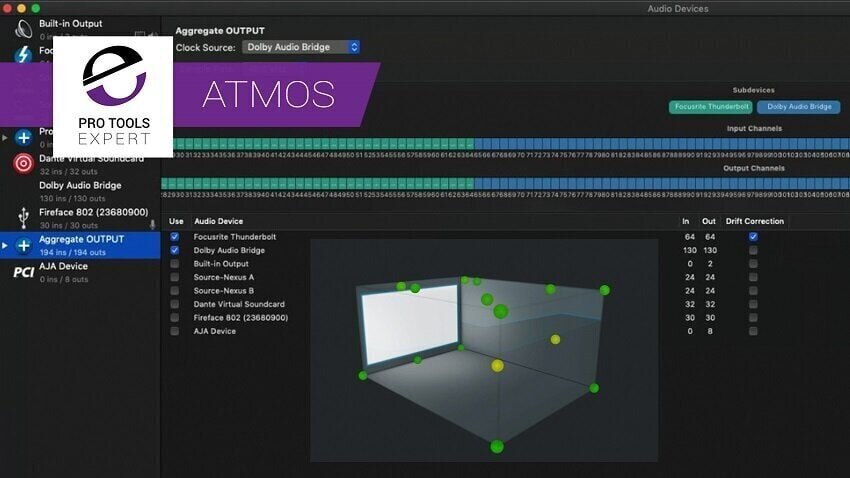Click the Focusrite Thunderbolt subdevice tag
The width and height of the screenshot is (850, 478).
coord(711,107)
